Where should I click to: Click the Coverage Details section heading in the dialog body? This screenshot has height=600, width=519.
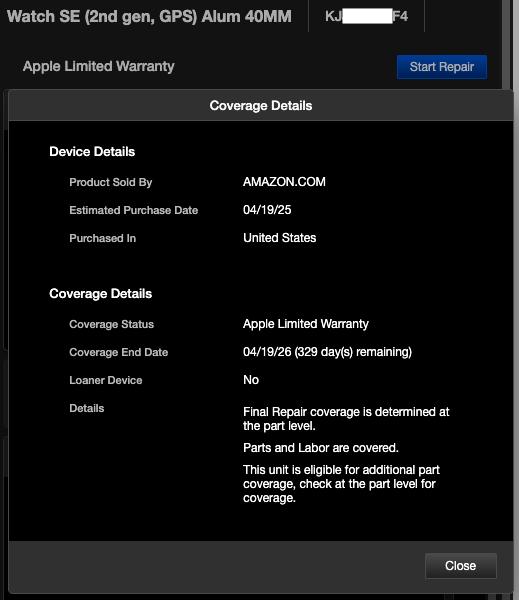pyautogui.click(x=101, y=293)
